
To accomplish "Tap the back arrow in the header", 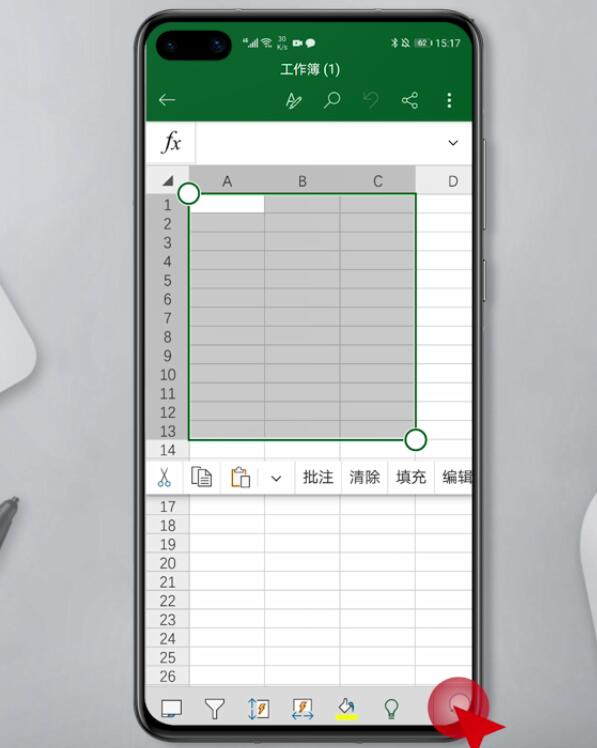I will pos(167,100).
